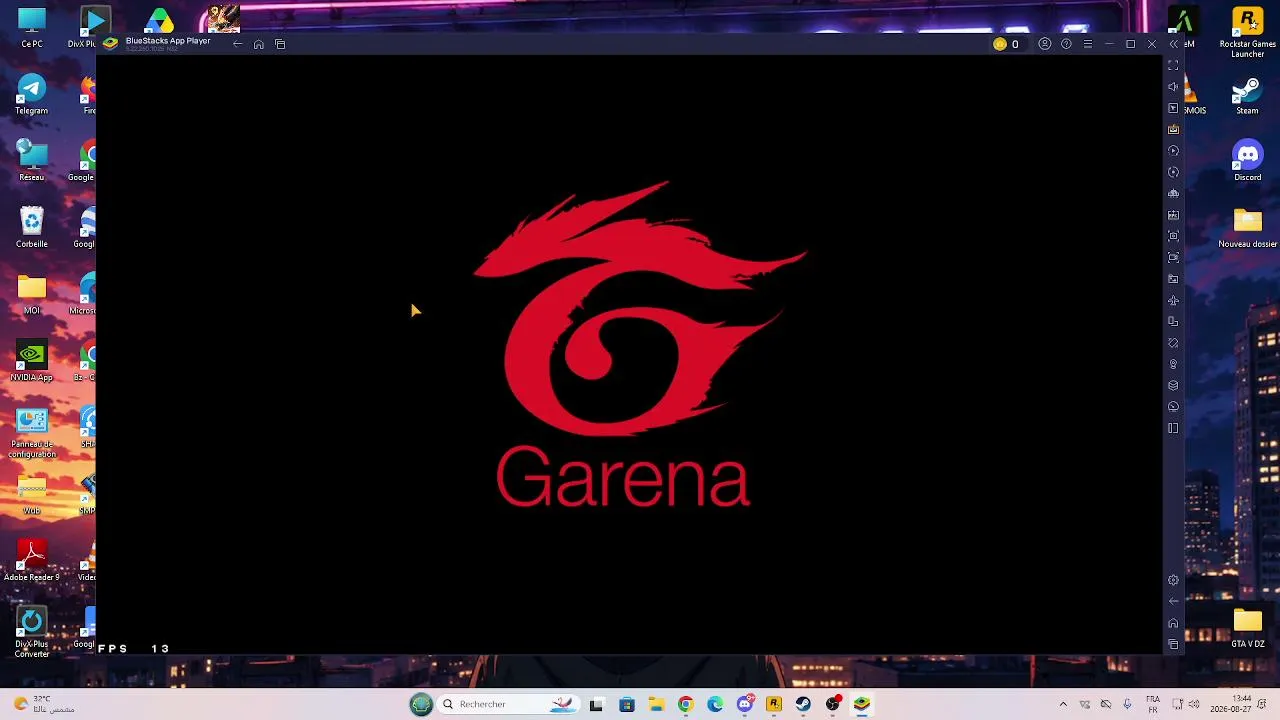Open the stacked layers icon in sidebar
The height and width of the screenshot is (720, 1280).
[1174, 386]
